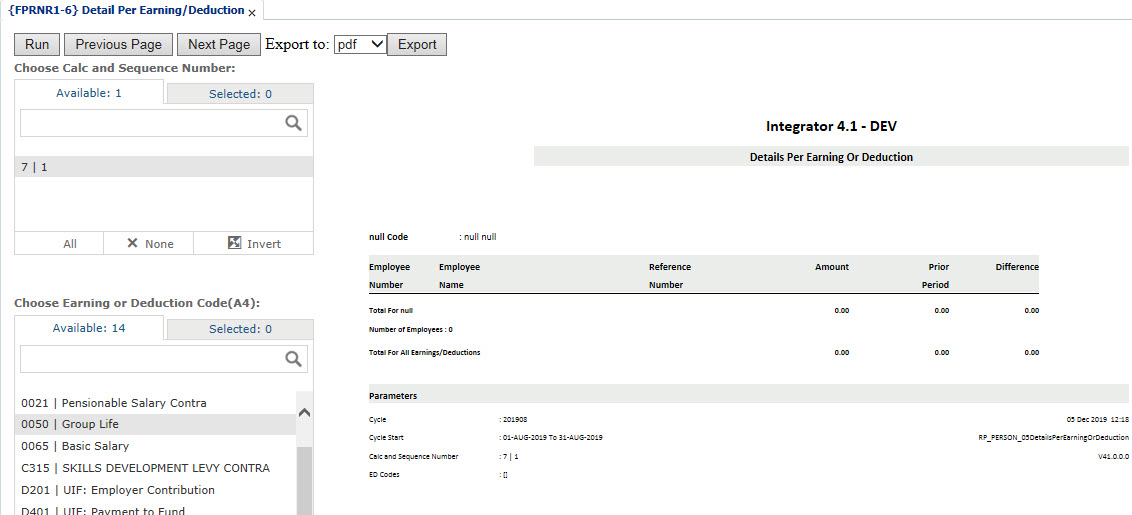Click the Calc and Sequence search field

(150, 123)
